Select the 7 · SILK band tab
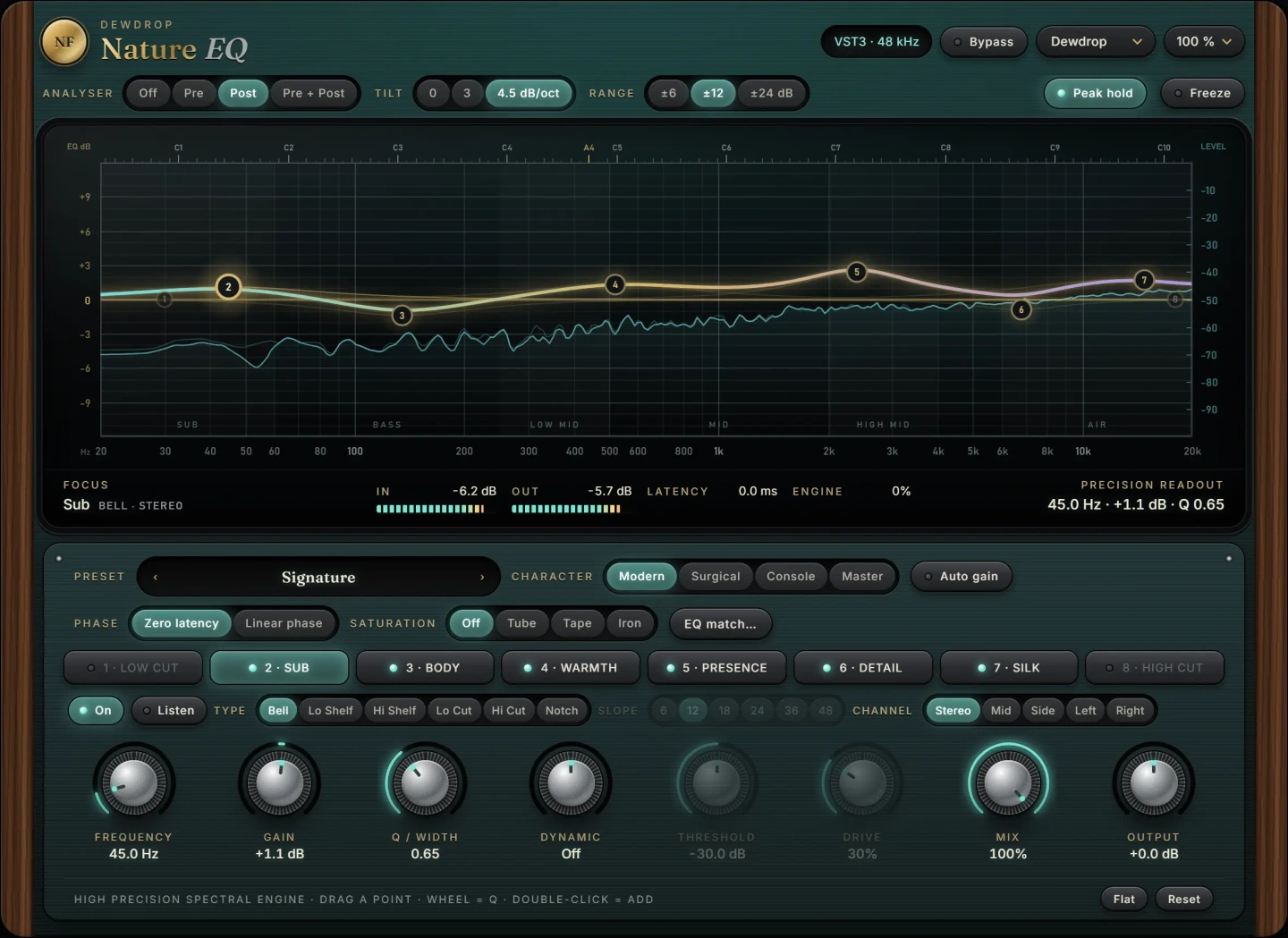 pos(1008,668)
